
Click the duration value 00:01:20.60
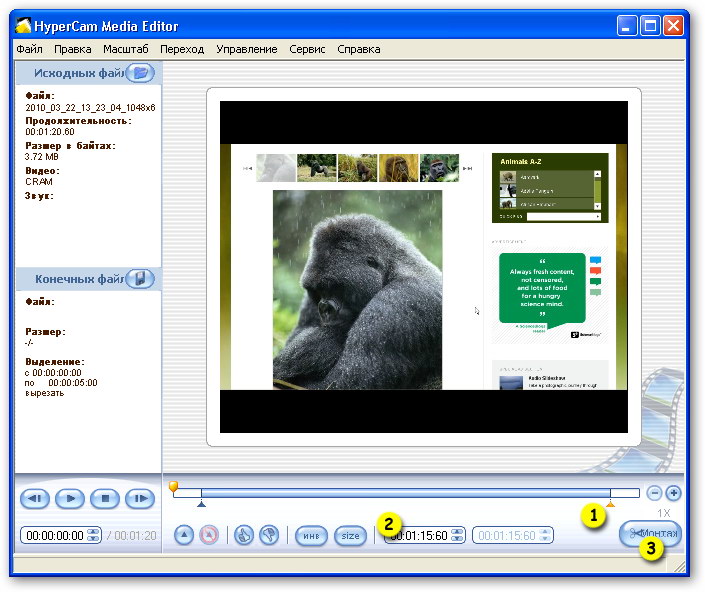[50, 132]
